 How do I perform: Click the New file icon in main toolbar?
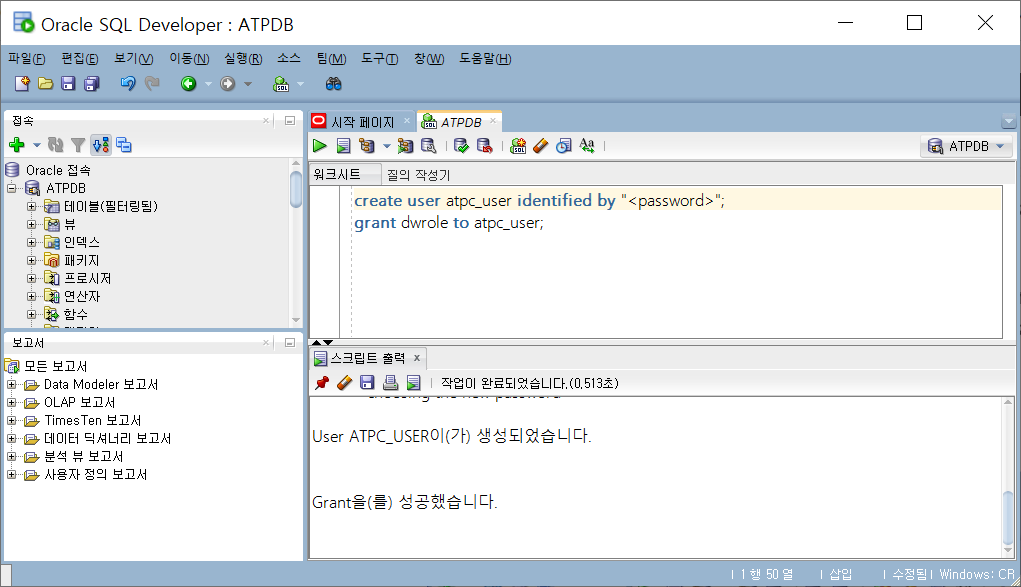[22, 83]
